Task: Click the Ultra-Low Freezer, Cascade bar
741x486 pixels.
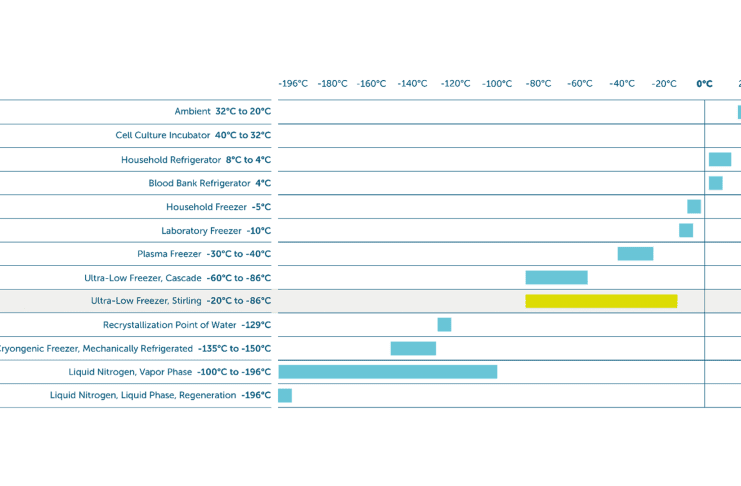Action: tap(556, 277)
